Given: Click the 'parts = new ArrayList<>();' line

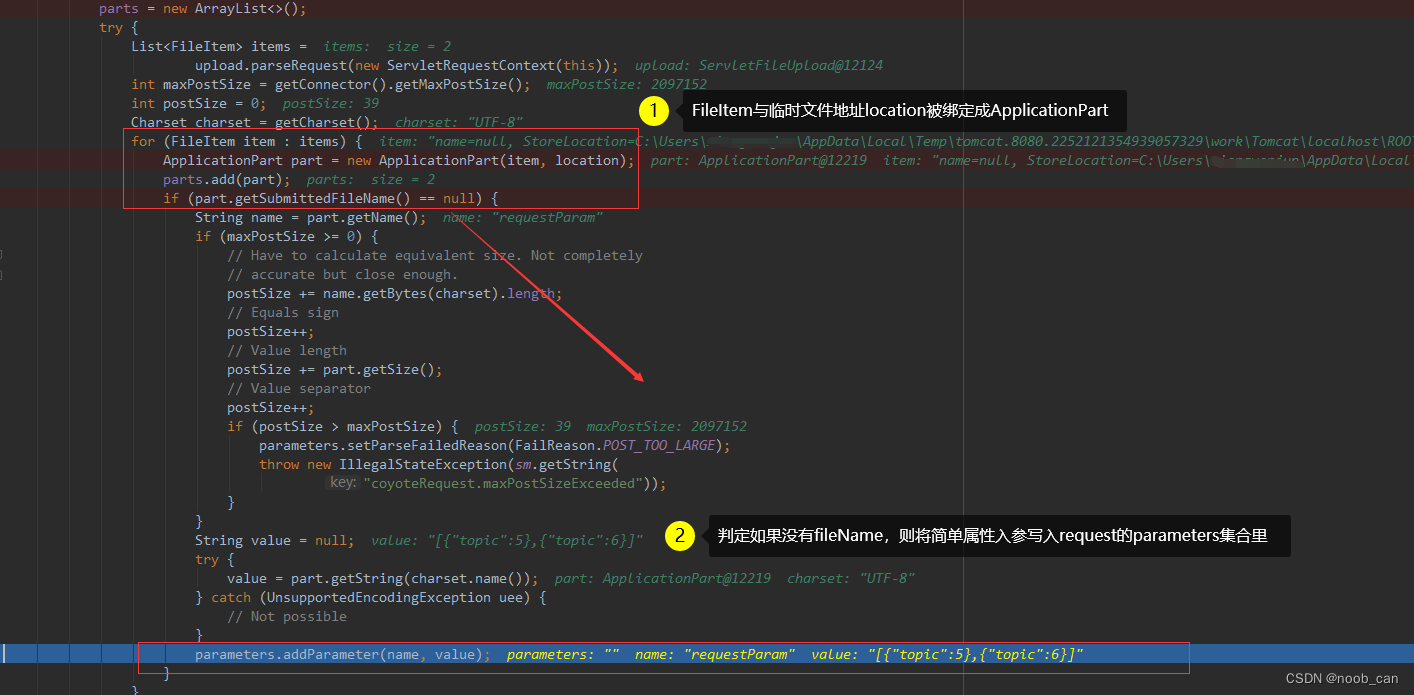Looking at the screenshot, I should 203,8.
